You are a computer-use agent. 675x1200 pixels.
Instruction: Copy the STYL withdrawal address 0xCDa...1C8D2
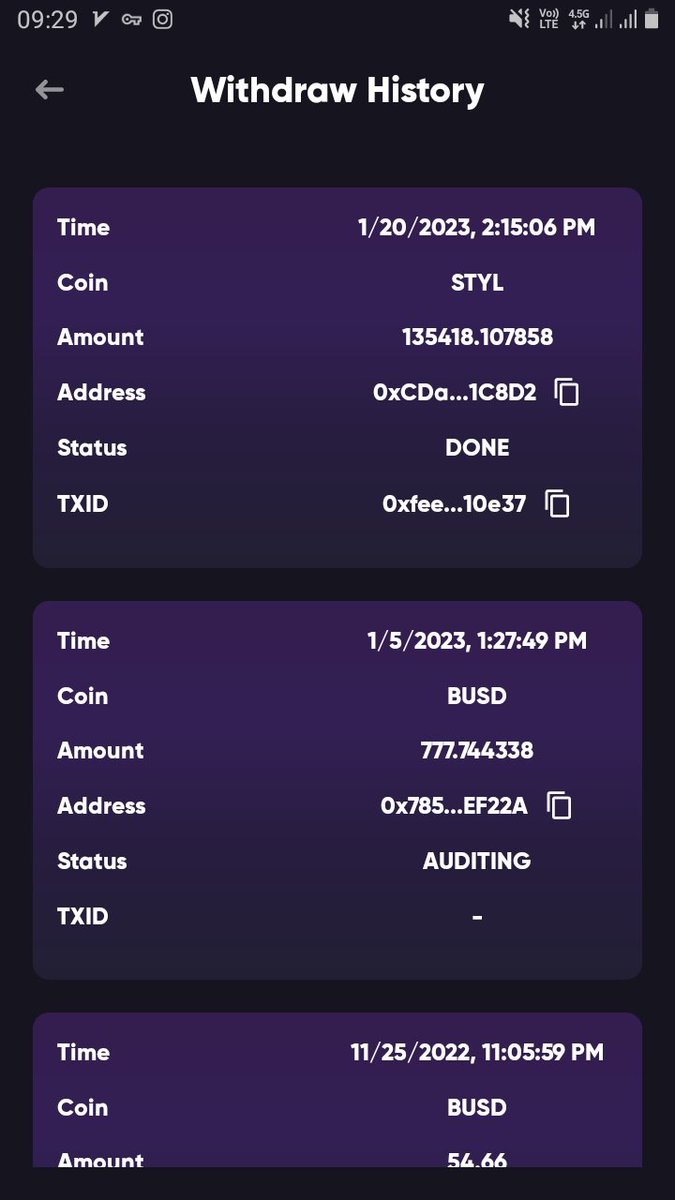click(x=567, y=392)
